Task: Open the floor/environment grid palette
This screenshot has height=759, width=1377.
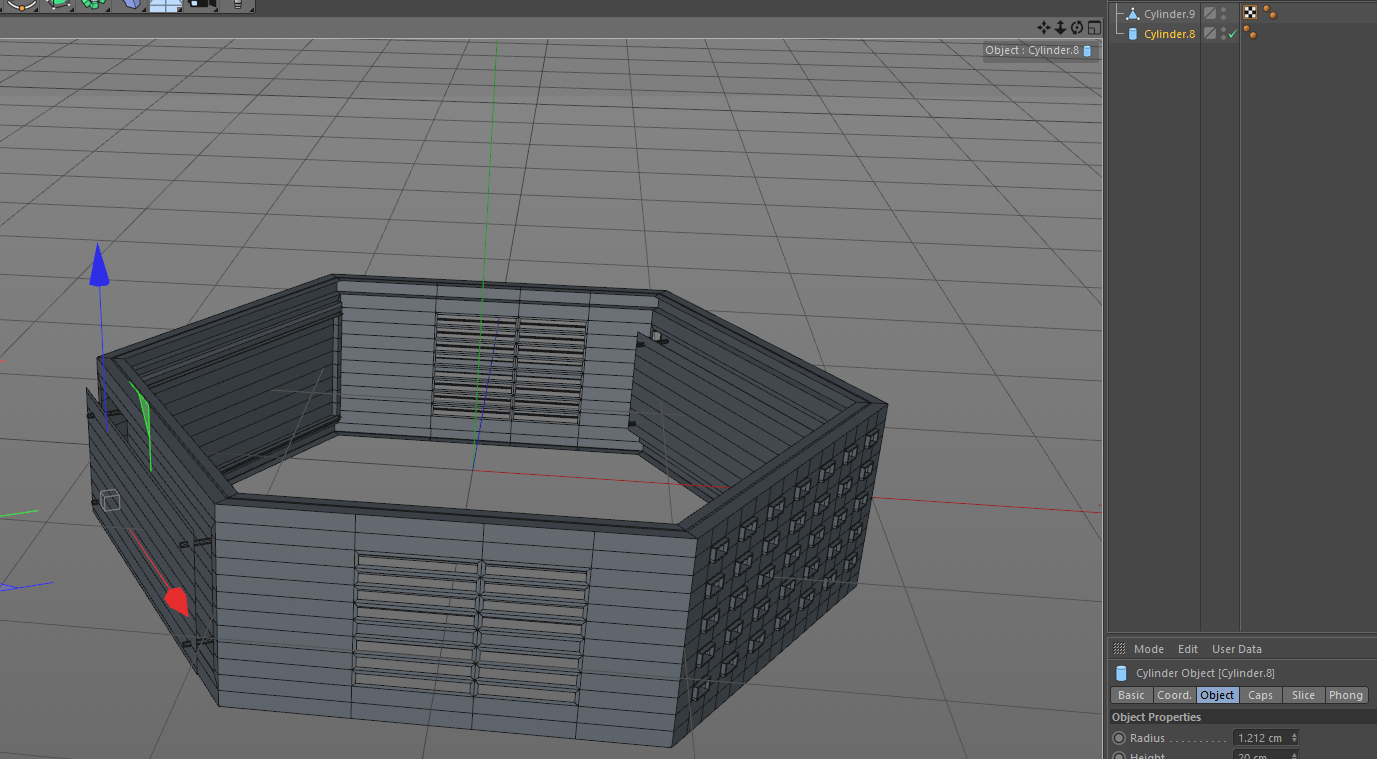Action: click(165, 5)
